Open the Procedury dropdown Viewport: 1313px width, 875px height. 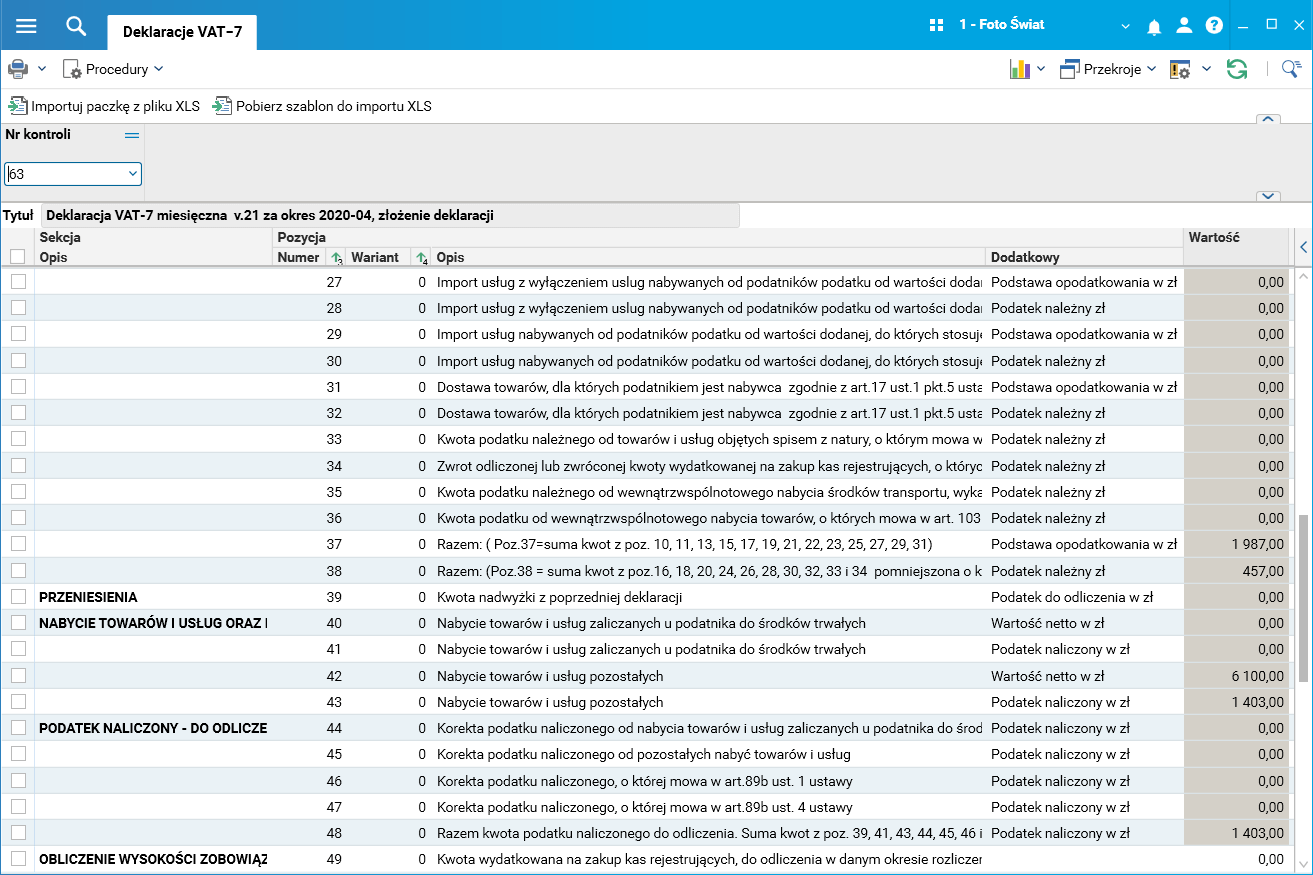(114, 69)
